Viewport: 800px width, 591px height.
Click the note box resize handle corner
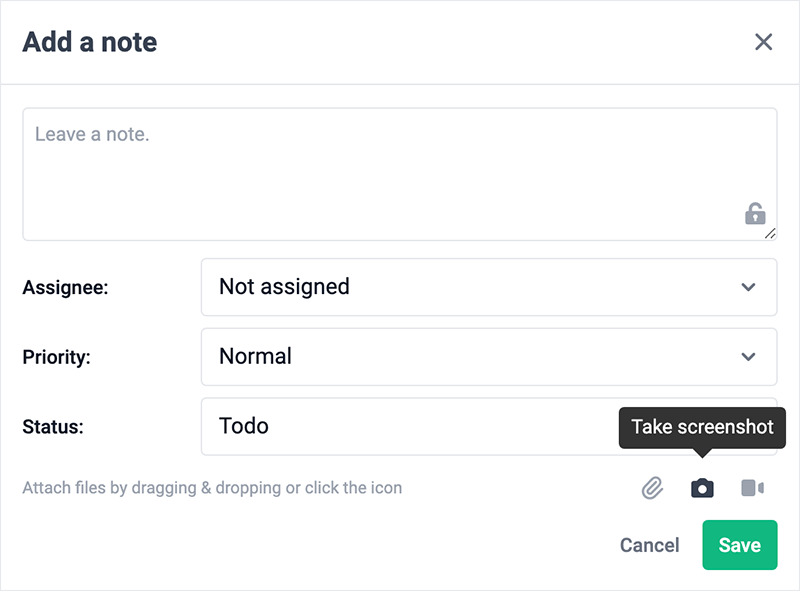[771, 234]
